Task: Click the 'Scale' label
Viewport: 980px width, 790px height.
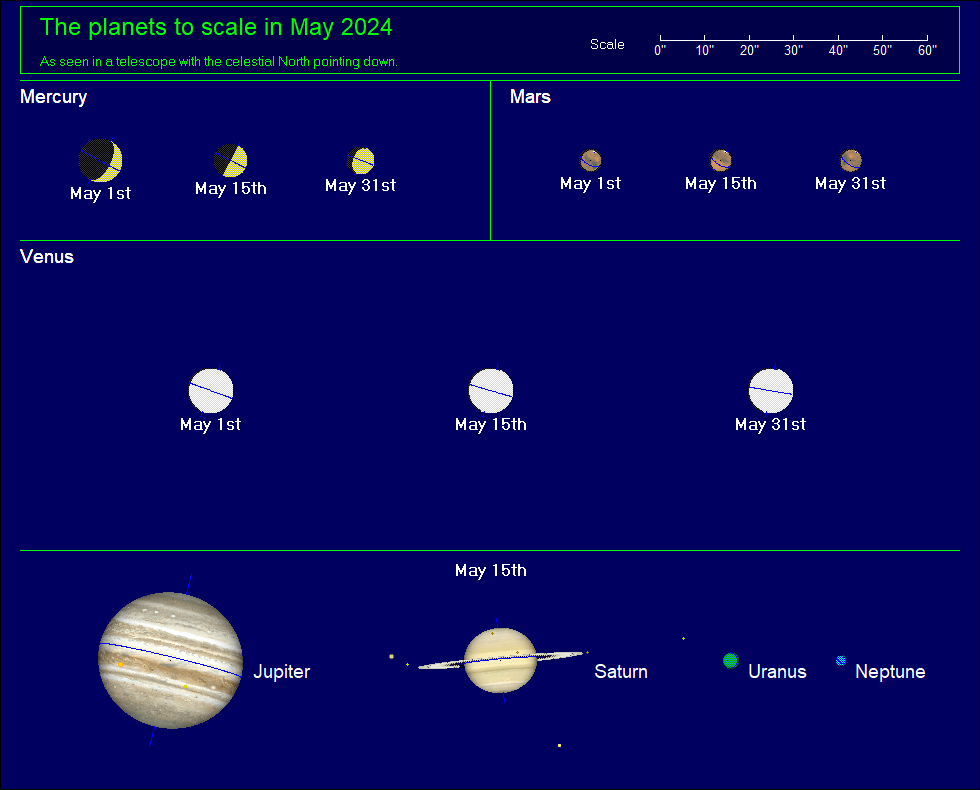Action: 607,44
